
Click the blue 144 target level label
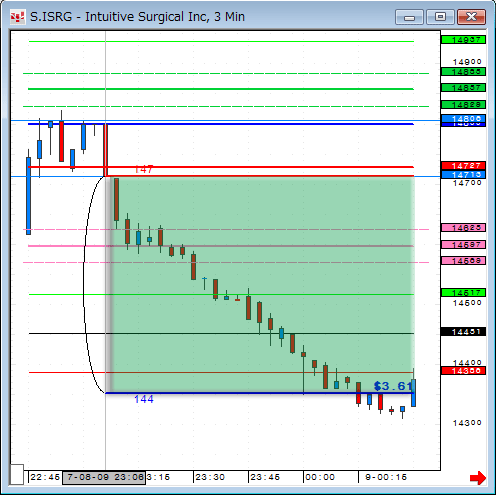click(x=144, y=399)
